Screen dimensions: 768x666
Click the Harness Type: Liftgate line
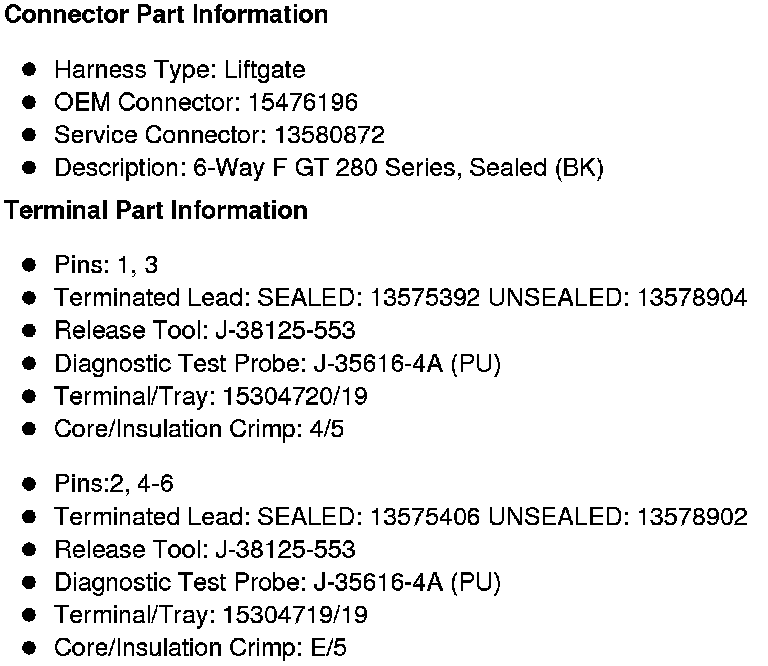(x=180, y=70)
